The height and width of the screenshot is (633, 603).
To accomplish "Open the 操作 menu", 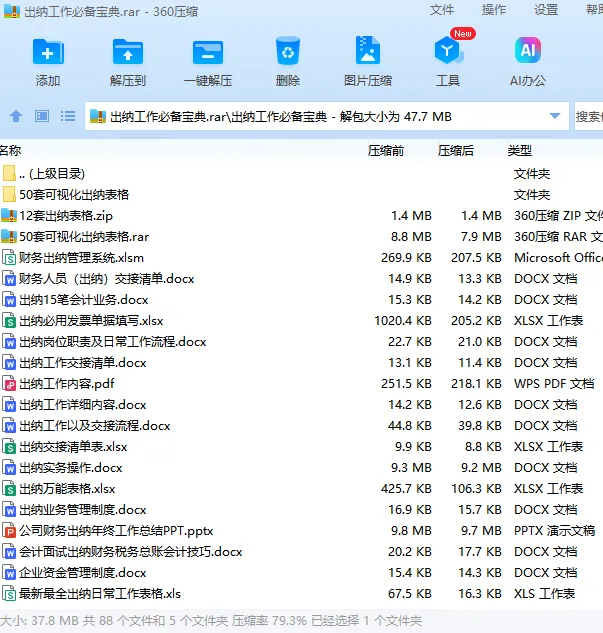I will (494, 10).
